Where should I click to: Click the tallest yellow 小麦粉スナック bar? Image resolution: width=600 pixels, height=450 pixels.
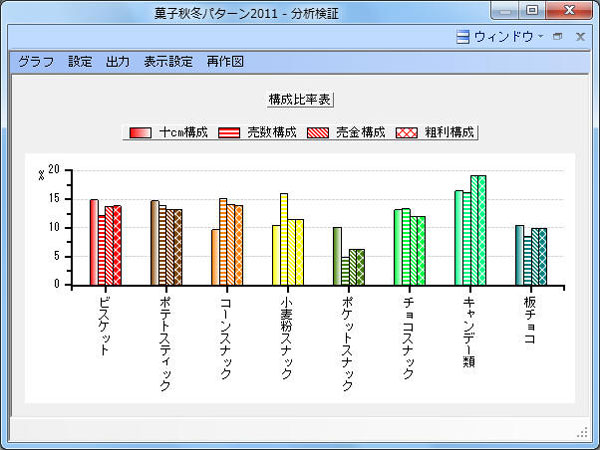[x=284, y=239]
